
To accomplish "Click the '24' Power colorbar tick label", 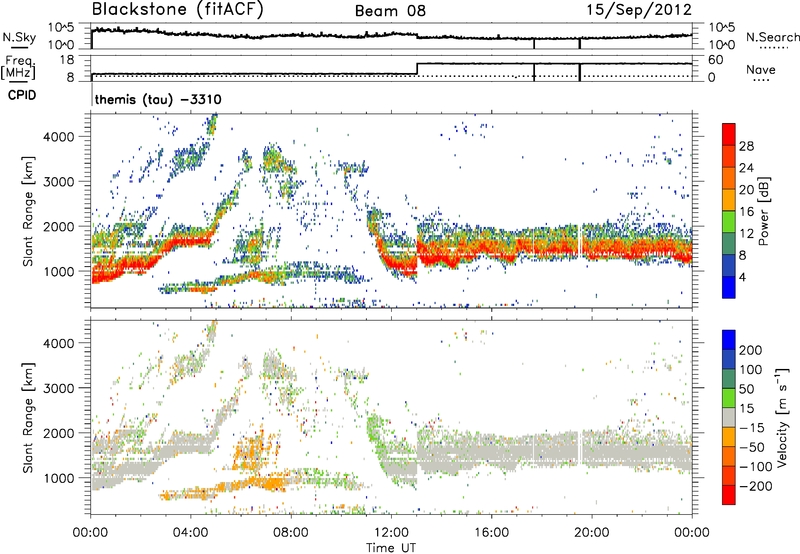I will pos(746,168).
